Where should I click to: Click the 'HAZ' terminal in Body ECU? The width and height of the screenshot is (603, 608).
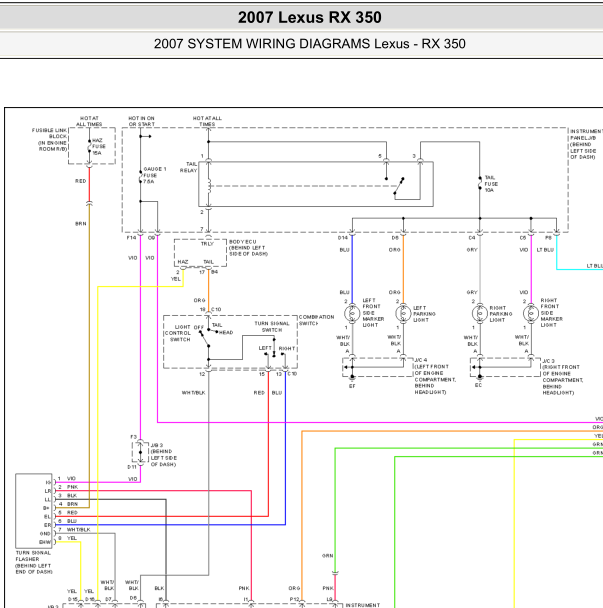click(x=183, y=262)
